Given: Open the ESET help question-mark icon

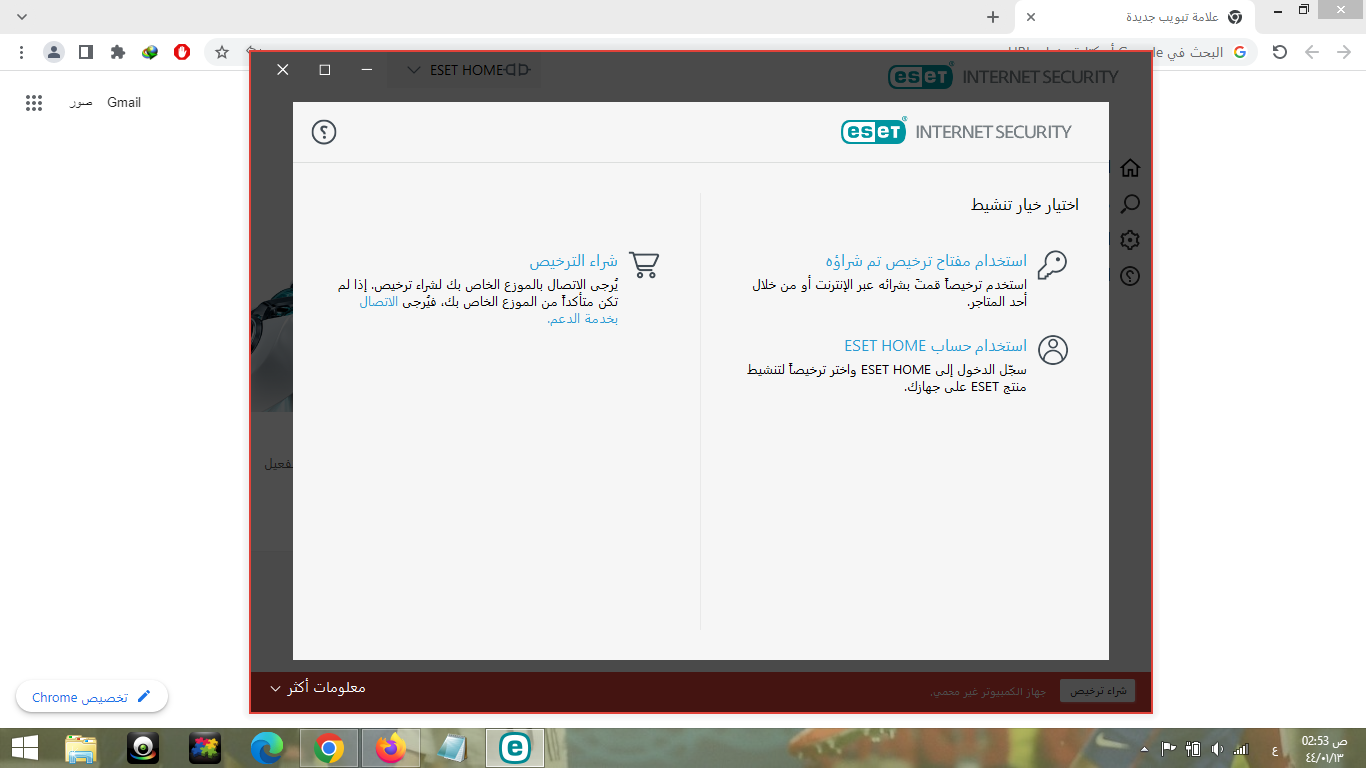Looking at the screenshot, I should (324, 132).
